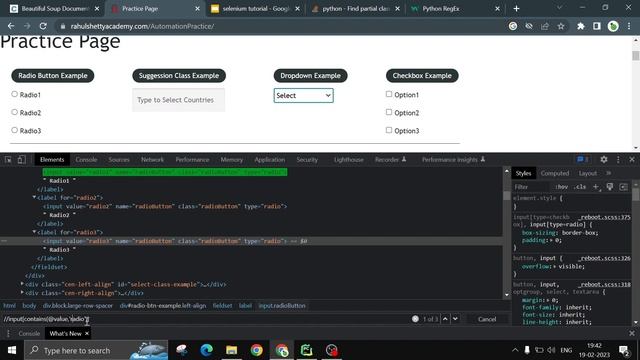Image resolution: width=640 pixels, height=360 pixels.
Task: Close the What's New drawer tab
Action: 87,333
